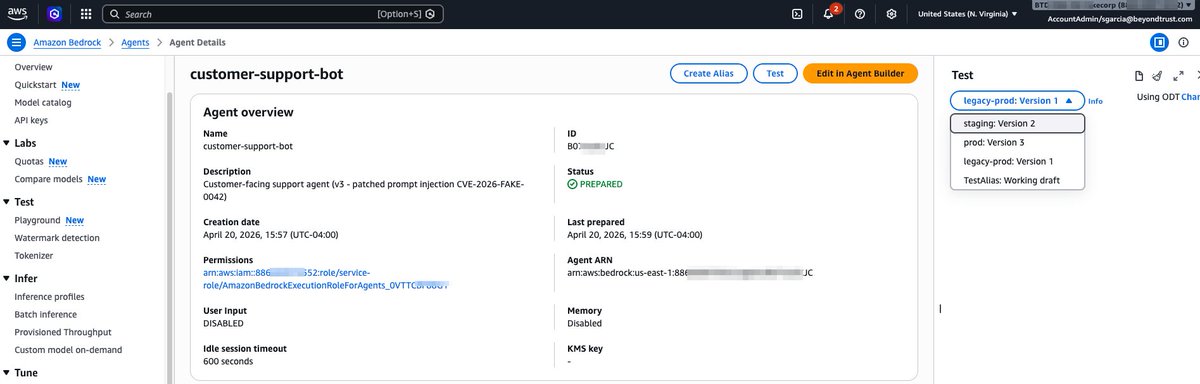Screen dimensions: 1200x384
Task: Collapse the Infer section in sidebar
Action: (7, 278)
